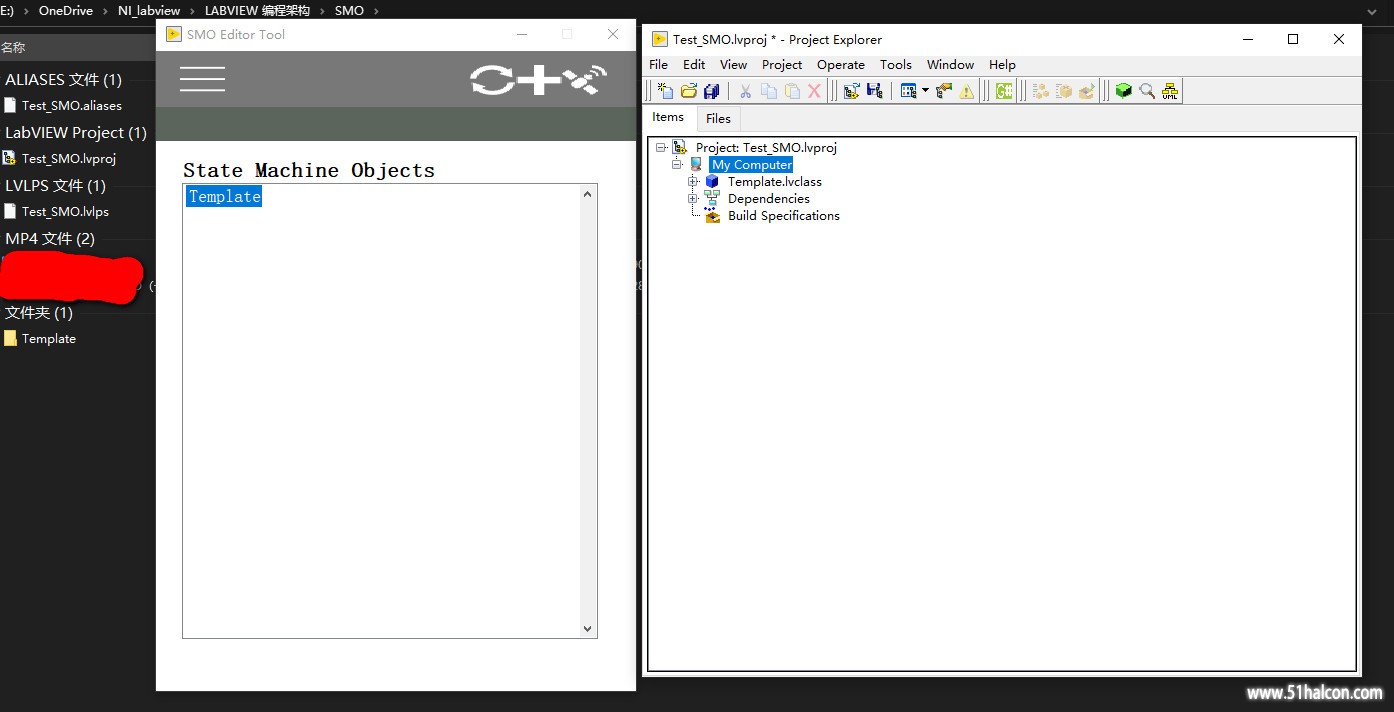This screenshot has width=1394, height=712.
Task: Open the hamburger menu in SMO Editor Tool
Action: (x=202, y=79)
